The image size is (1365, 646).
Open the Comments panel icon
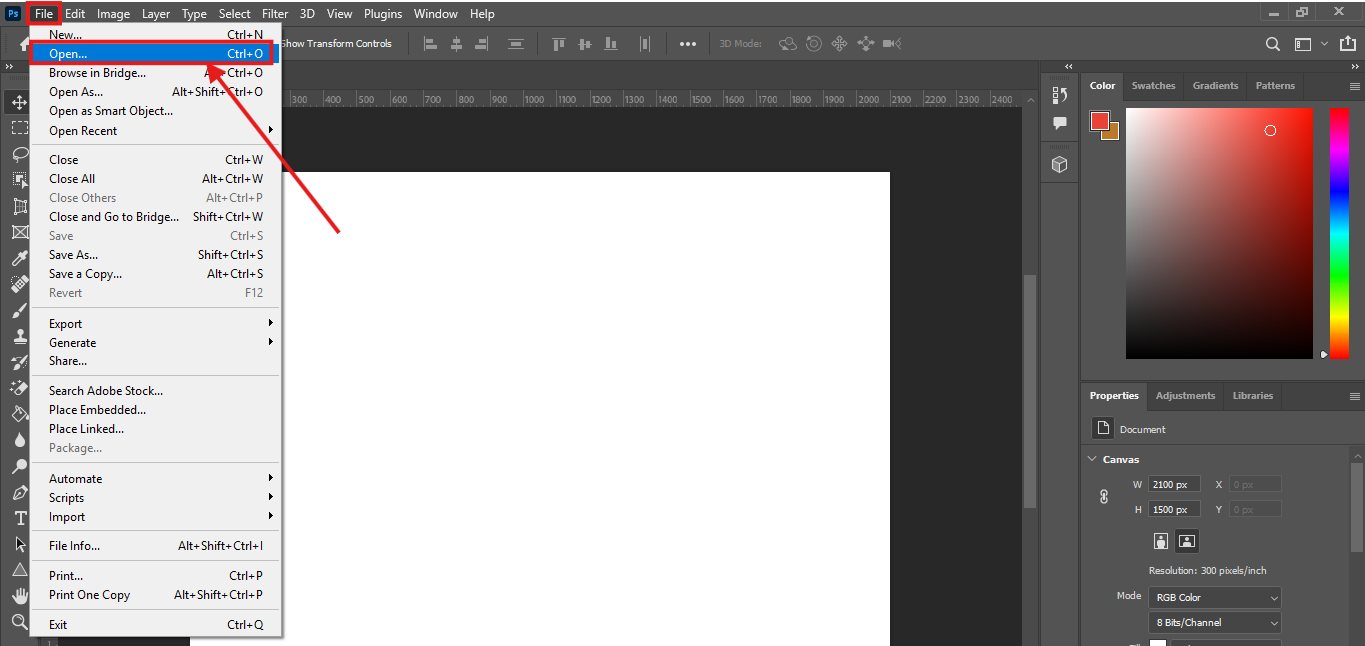[x=1060, y=123]
